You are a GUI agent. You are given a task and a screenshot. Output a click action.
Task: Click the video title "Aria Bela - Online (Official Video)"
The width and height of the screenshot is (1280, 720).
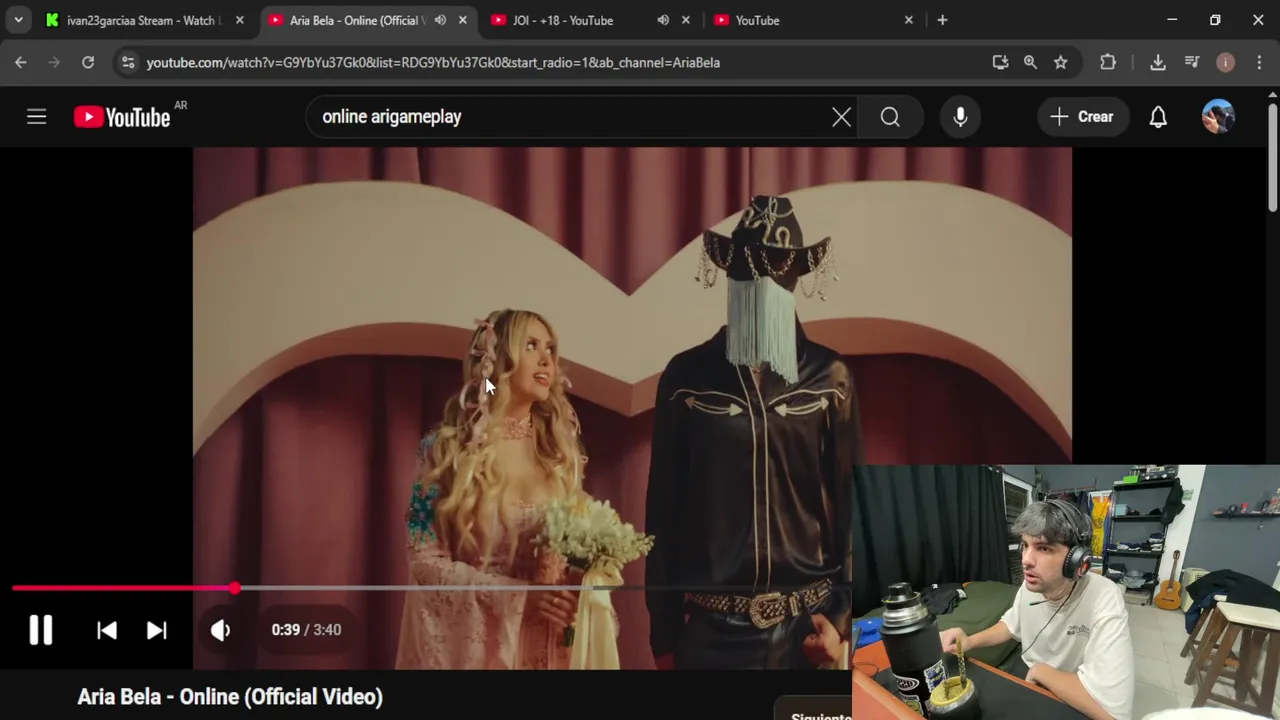(x=230, y=697)
